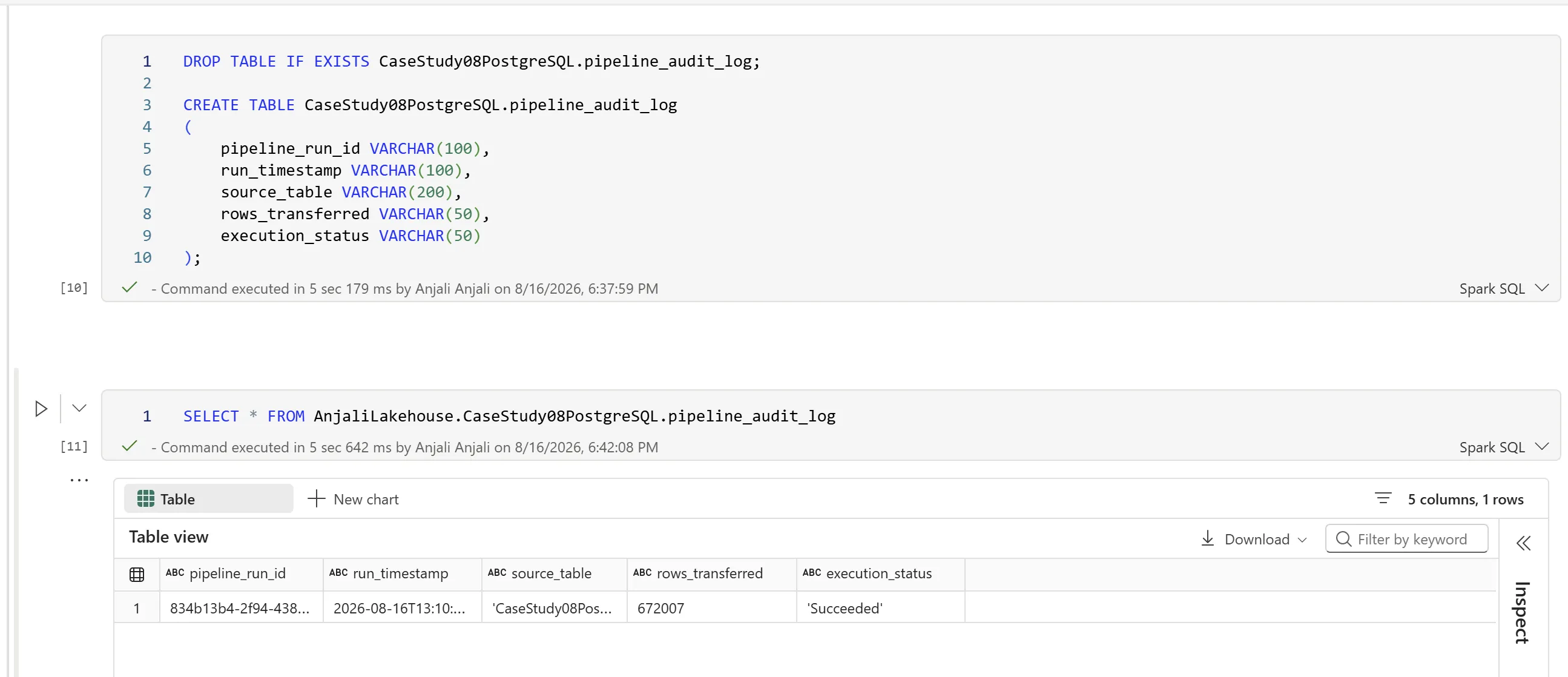Viewport: 1568px width, 677px height.
Task: Open Spark SQL language dropdown for cell 10
Action: (x=1503, y=288)
